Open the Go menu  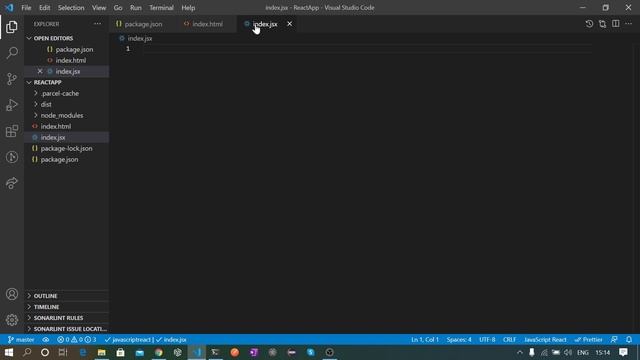pos(118,8)
